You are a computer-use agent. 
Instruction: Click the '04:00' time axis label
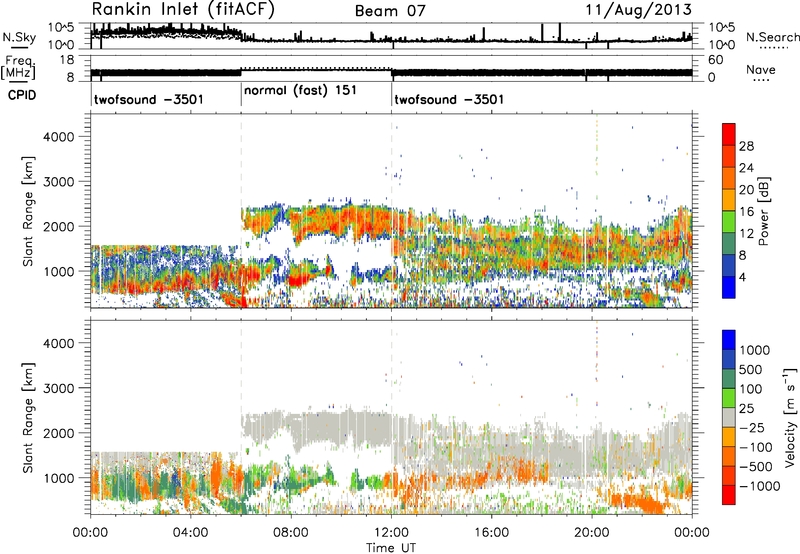[x=190, y=532]
